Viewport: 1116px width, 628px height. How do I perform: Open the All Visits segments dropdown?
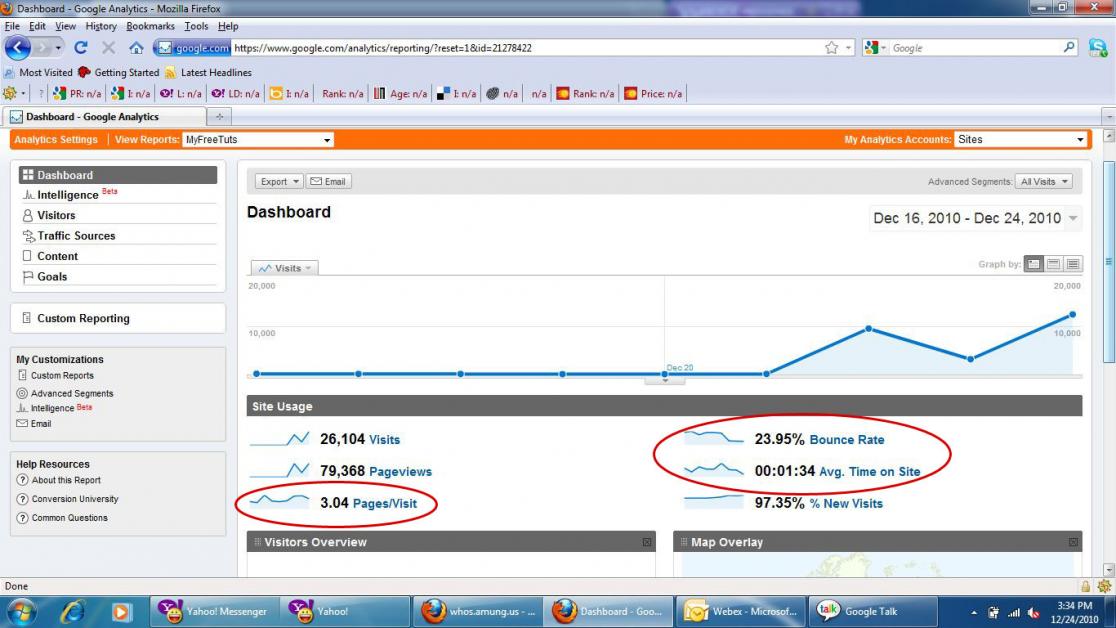1044,182
